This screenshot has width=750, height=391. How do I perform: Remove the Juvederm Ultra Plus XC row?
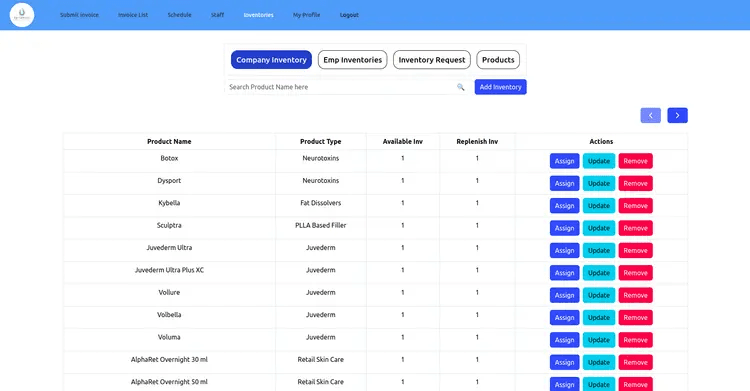tap(635, 273)
